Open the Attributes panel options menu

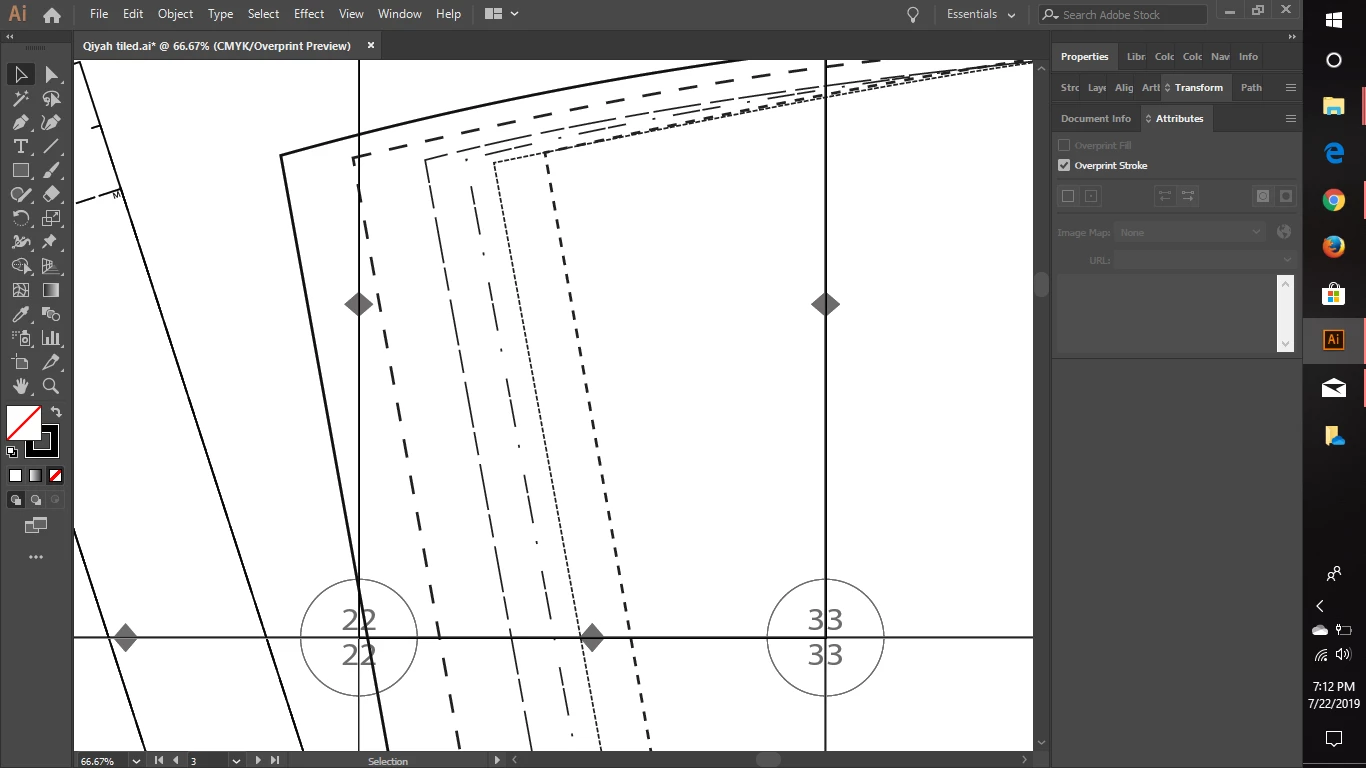pos(1290,118)
